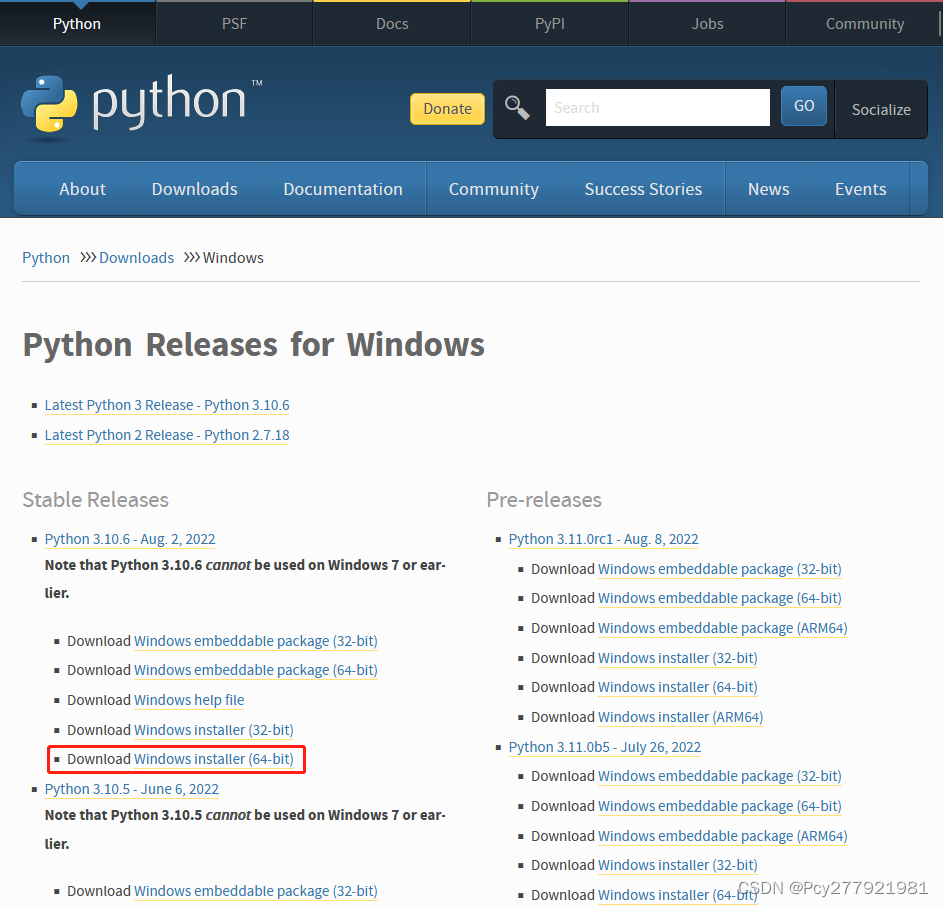Click the 'Pre-releases' heading text
Image resolution: width=943 pixels, height=907 pixels.
[x=544, y=500]
